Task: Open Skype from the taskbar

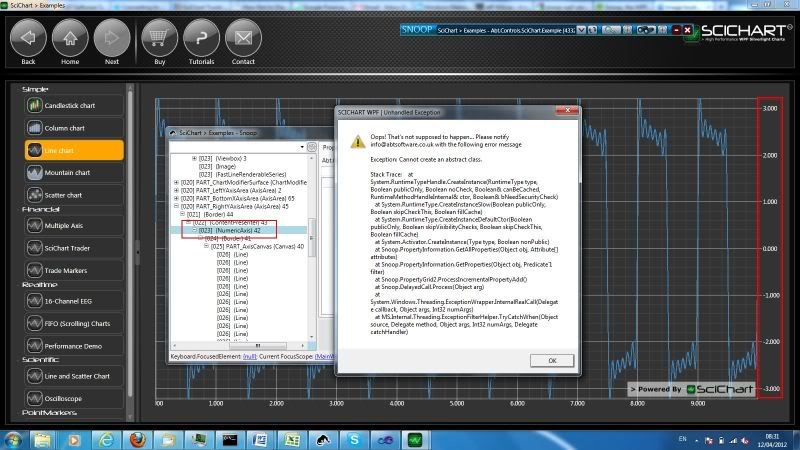Action: point(354,439)
